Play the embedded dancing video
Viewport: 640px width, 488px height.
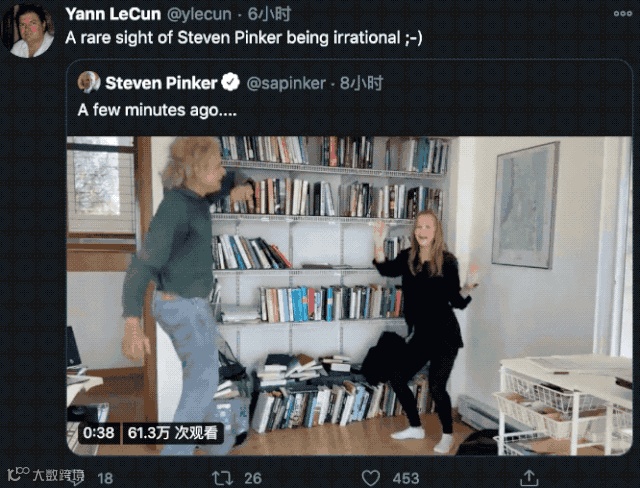pyautogui.click(x=349, y=295)
